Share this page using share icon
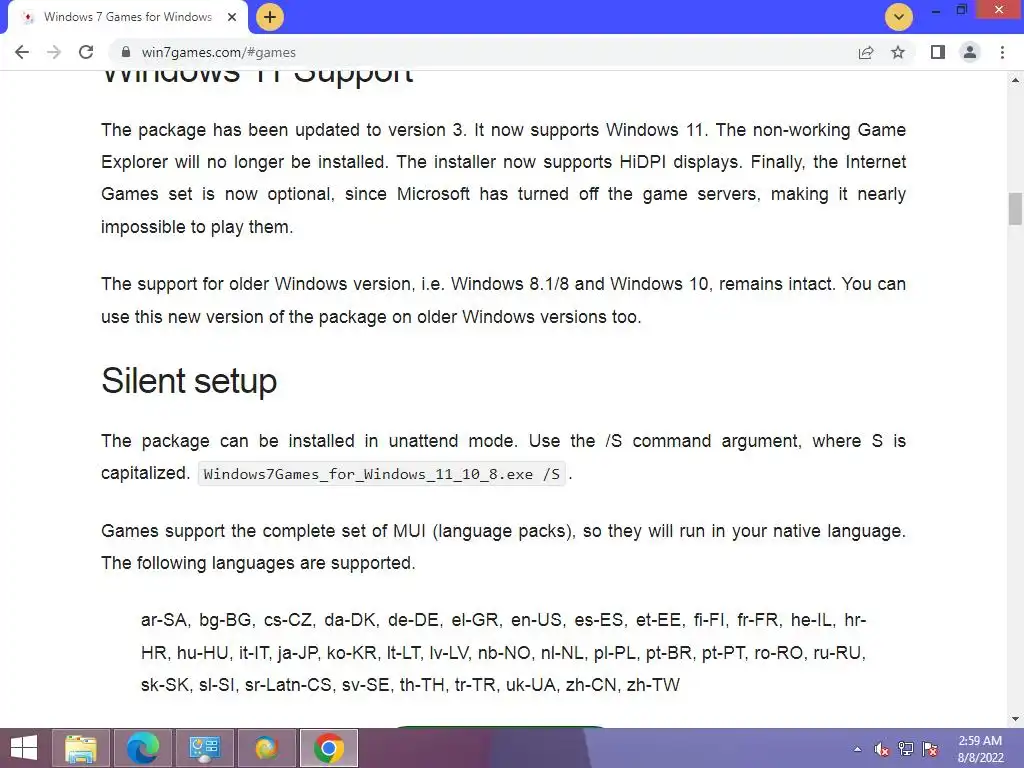Viewport: 1024px width, 768px height. coord(866,52)
